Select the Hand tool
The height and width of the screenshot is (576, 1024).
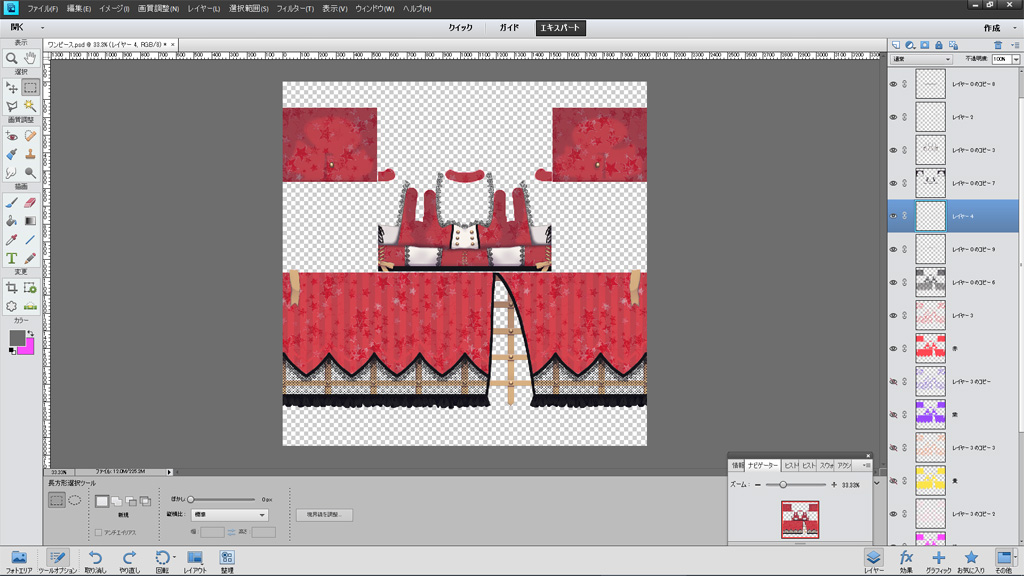(30, 58)
